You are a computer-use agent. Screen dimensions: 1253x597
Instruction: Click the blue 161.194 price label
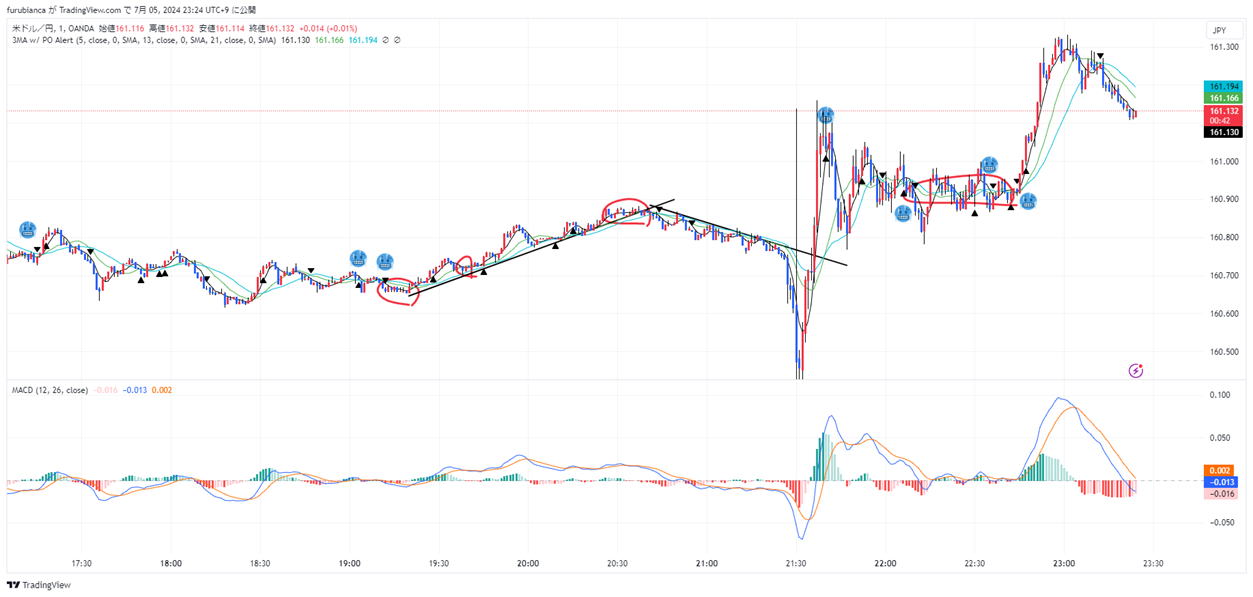[x=1225, y=88]
